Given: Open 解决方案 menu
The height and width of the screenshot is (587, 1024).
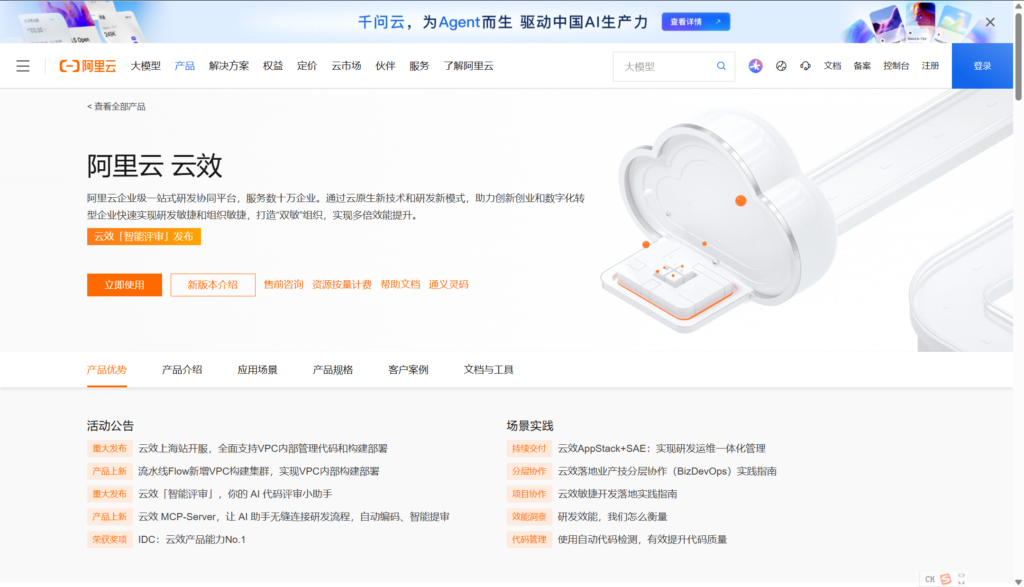Looking at the screenshot, I should coord(229,66).
